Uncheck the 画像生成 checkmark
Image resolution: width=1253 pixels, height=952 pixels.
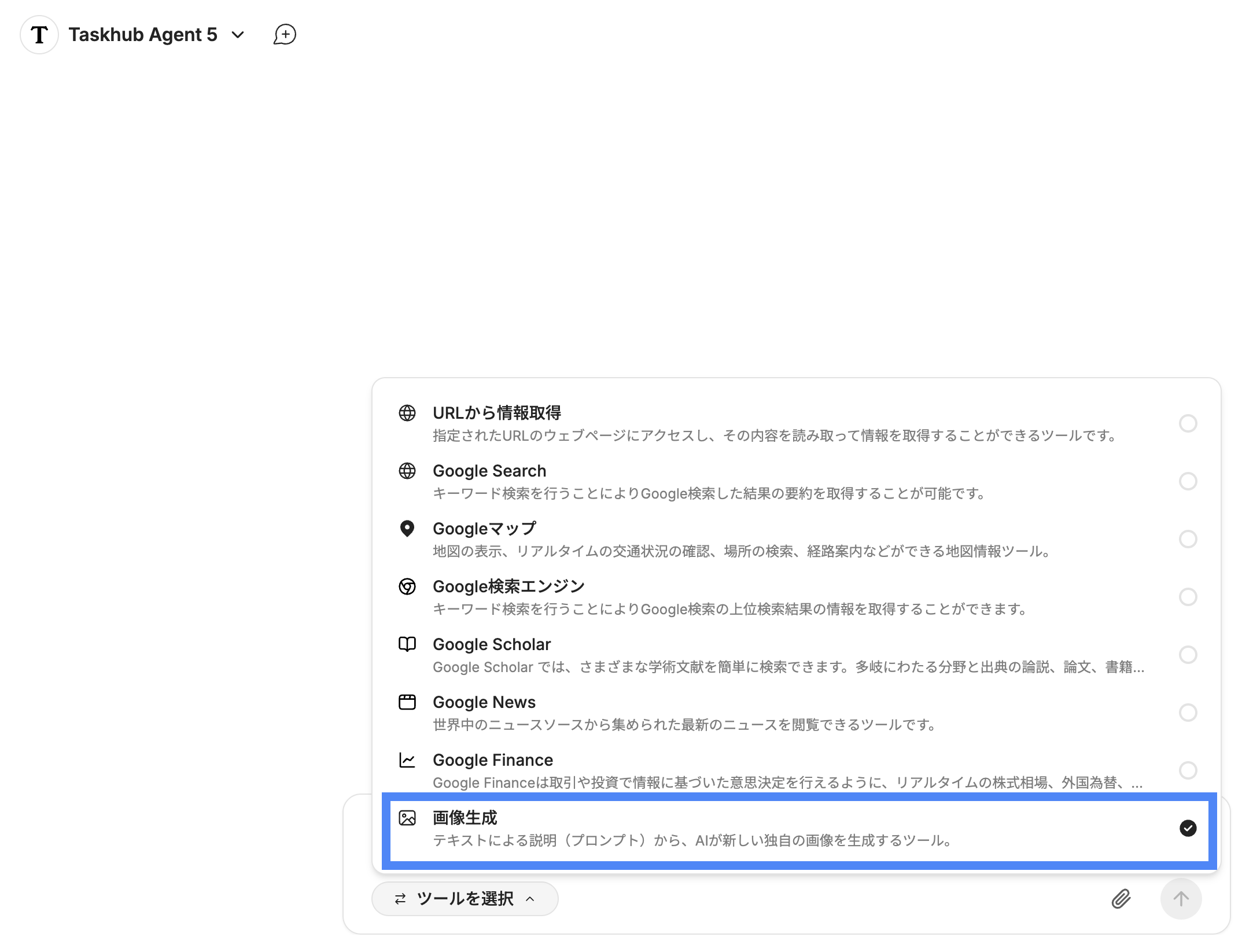point(1188,828)
